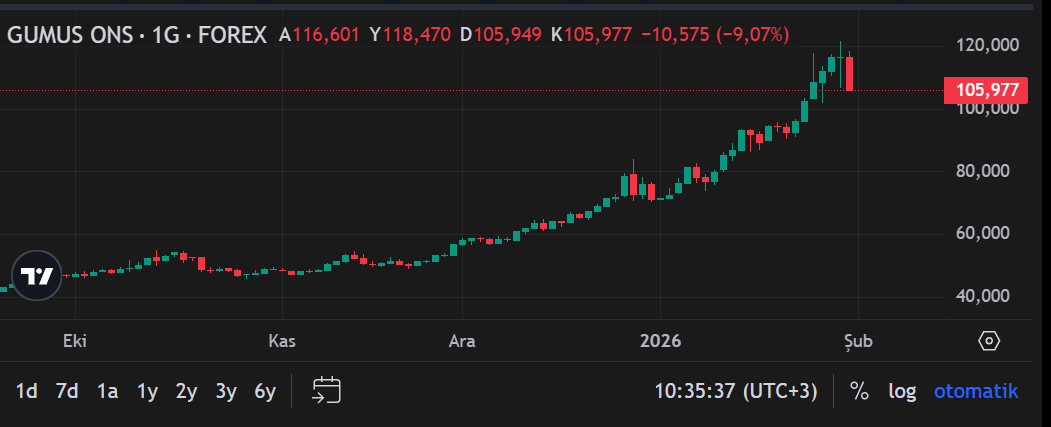
Task: Set the chart range to 1y
Action: coord(147,391)
